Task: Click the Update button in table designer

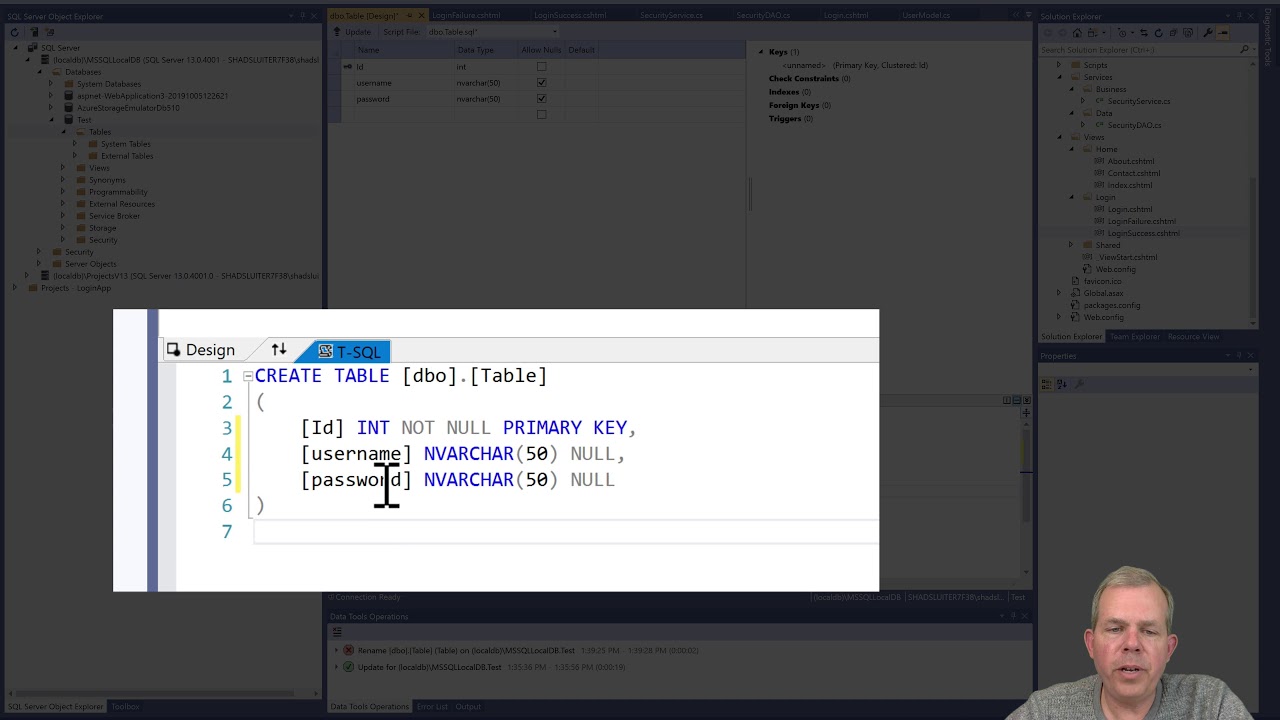Action: coord(352,32)
